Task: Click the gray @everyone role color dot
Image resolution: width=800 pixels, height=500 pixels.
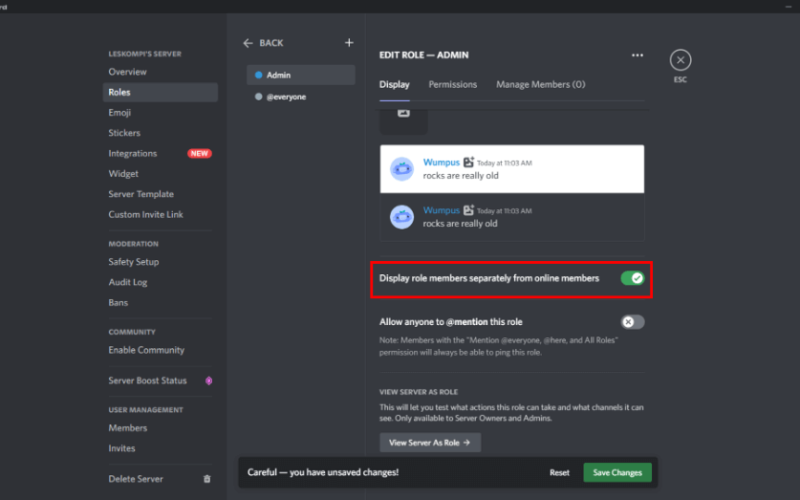Action: click(259, 97)
